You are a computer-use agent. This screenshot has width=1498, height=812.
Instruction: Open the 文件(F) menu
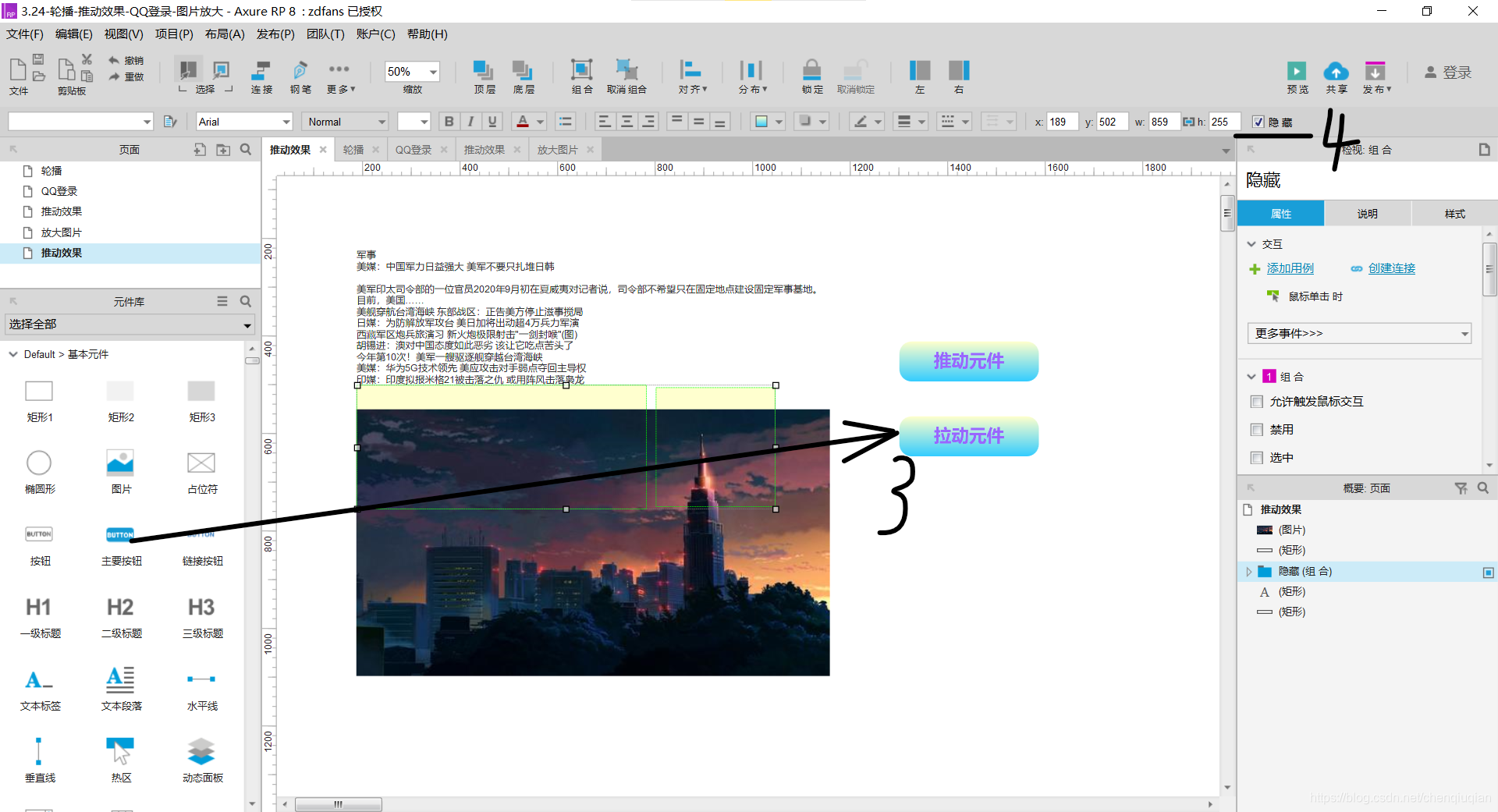[x=25, y=34]
